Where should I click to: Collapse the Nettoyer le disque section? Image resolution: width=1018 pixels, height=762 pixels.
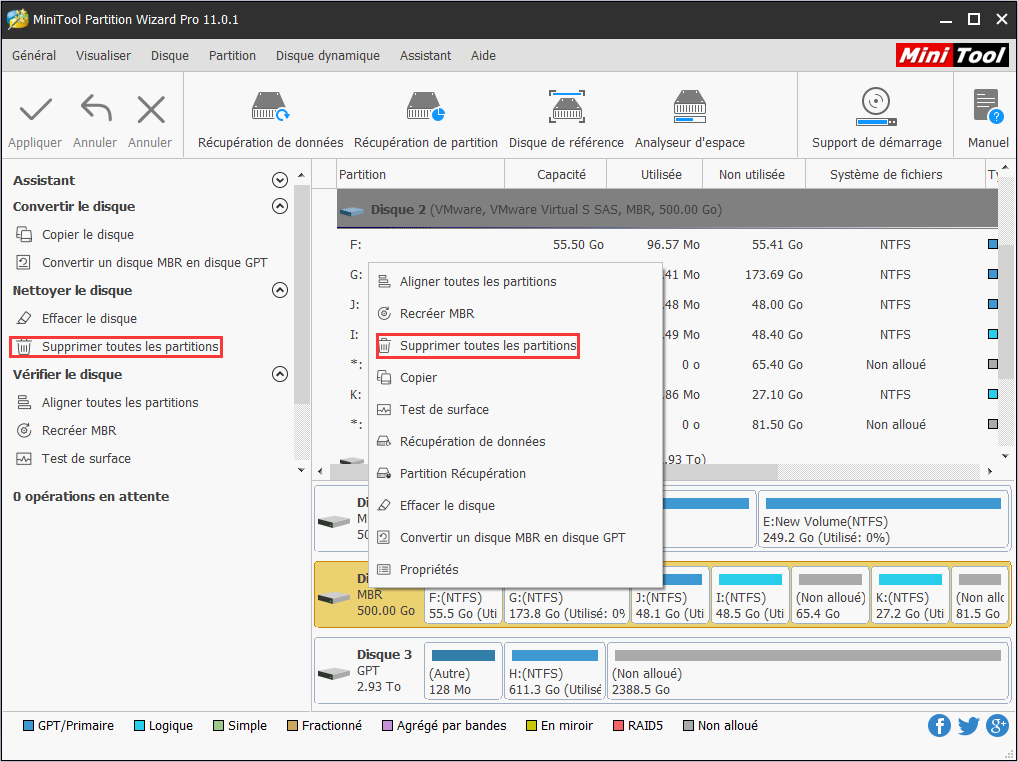click(x=280, y=290)
